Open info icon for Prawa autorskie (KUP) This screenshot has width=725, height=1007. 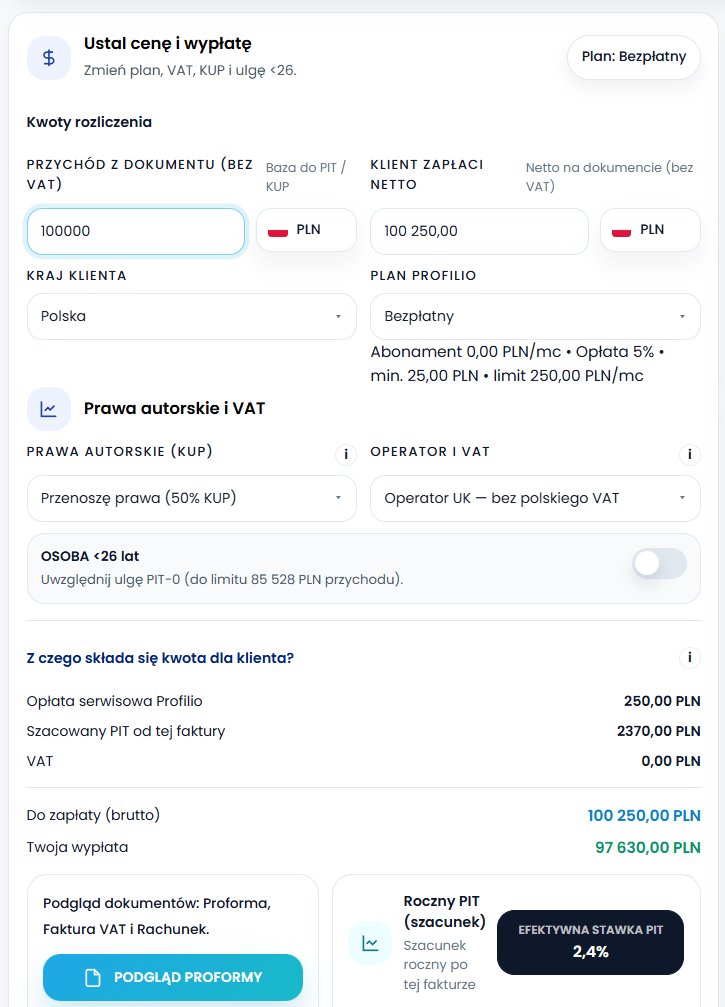pyautogui.click(x=345, y=455)
